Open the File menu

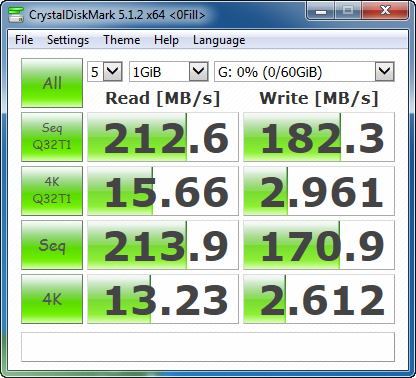click(x=24, y=40)
